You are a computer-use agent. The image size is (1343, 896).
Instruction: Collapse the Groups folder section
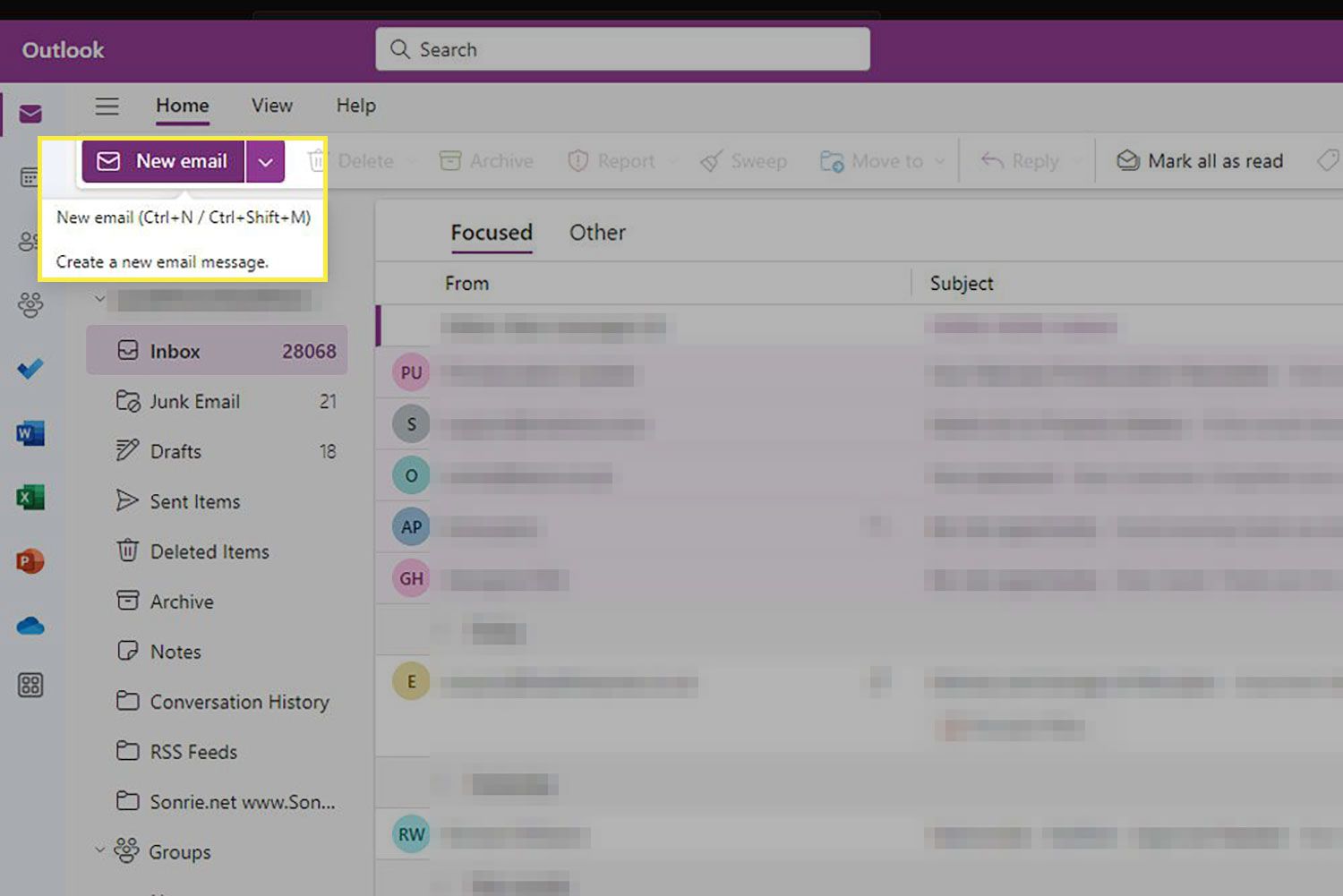click(x=100, y=850)
